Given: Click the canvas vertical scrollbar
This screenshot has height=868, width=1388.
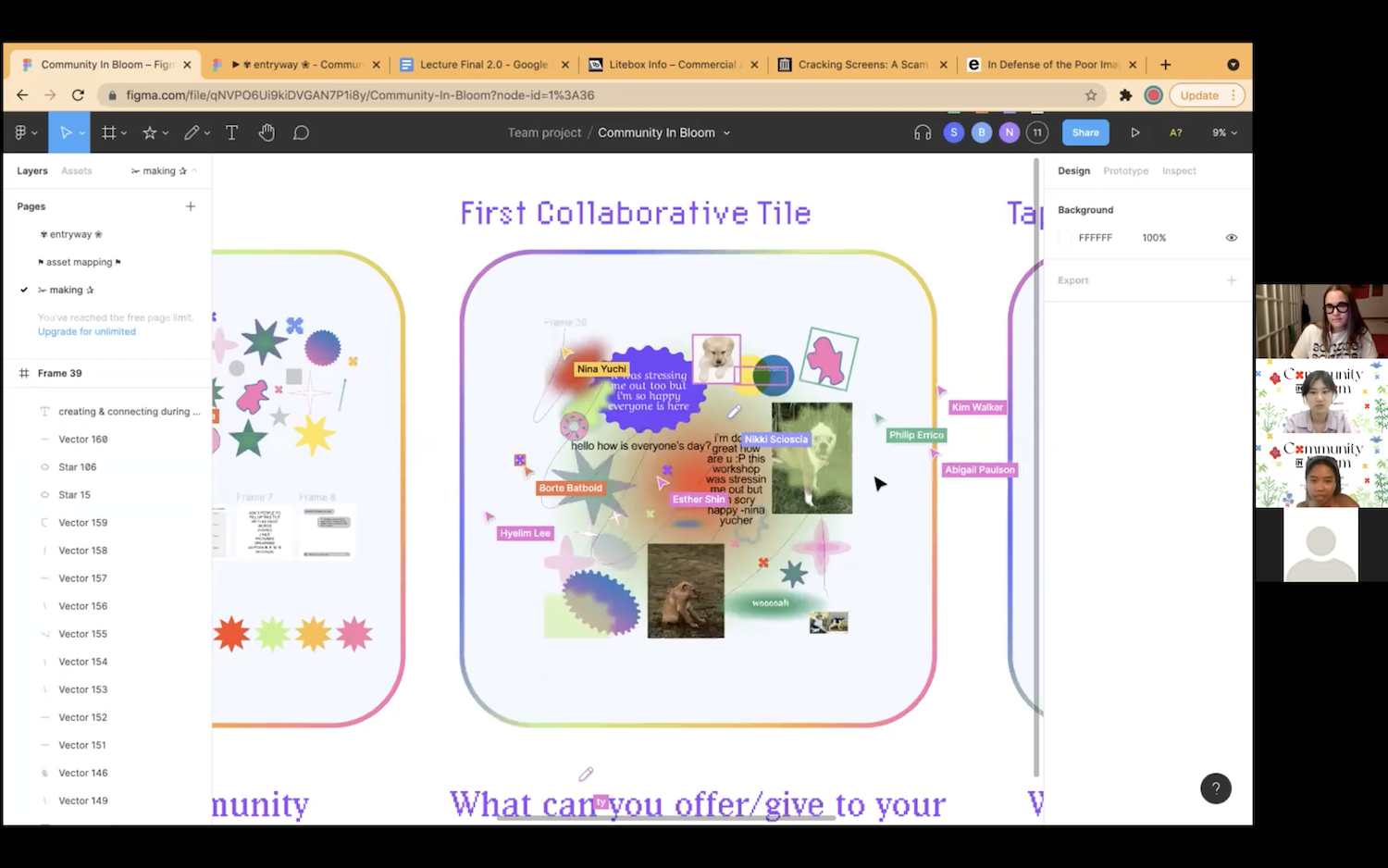Looking at the screenshot, I should click(1036, 467).
